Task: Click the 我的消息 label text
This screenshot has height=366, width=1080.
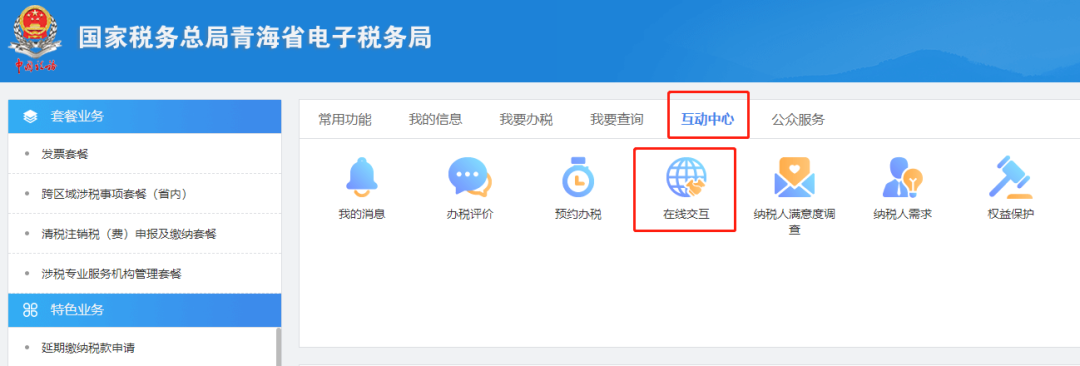Action: tap(362, 214)
